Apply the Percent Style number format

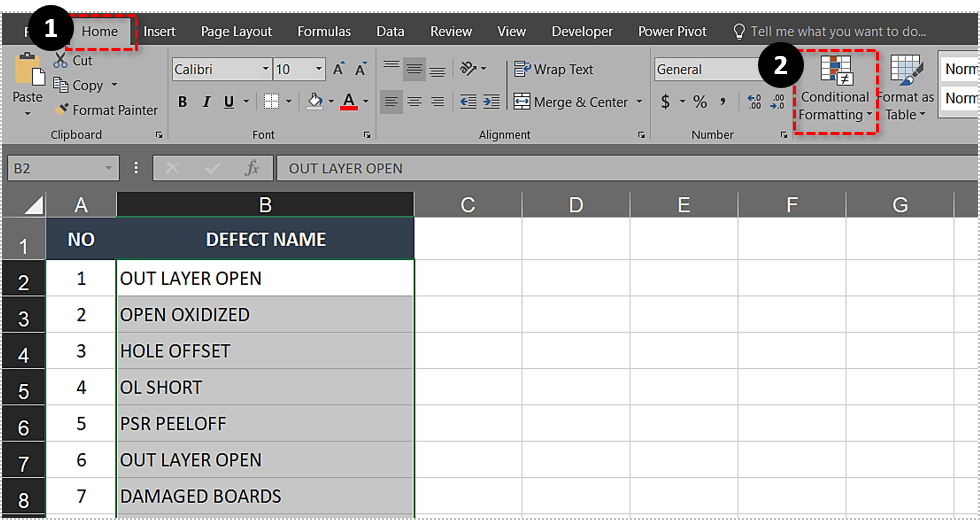tap(700, 102)
